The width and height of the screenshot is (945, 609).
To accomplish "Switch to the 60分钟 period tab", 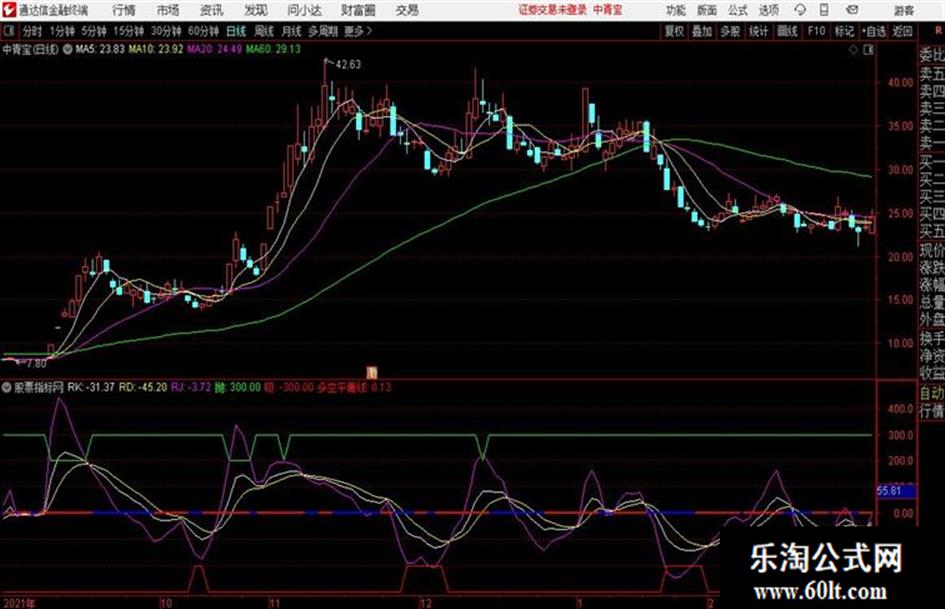I will coord(204,31).
